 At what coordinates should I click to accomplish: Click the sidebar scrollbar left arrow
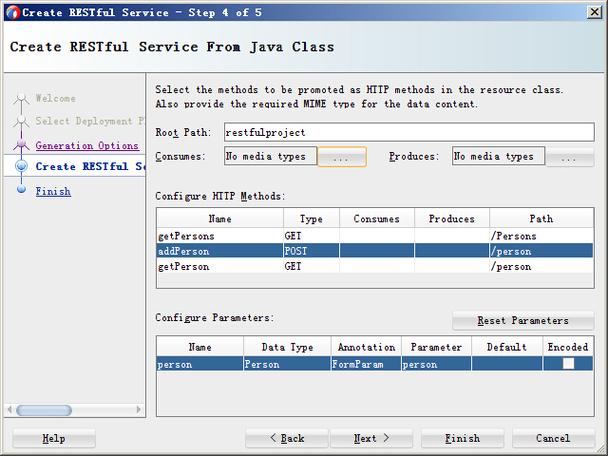click(x=10, y=409)
